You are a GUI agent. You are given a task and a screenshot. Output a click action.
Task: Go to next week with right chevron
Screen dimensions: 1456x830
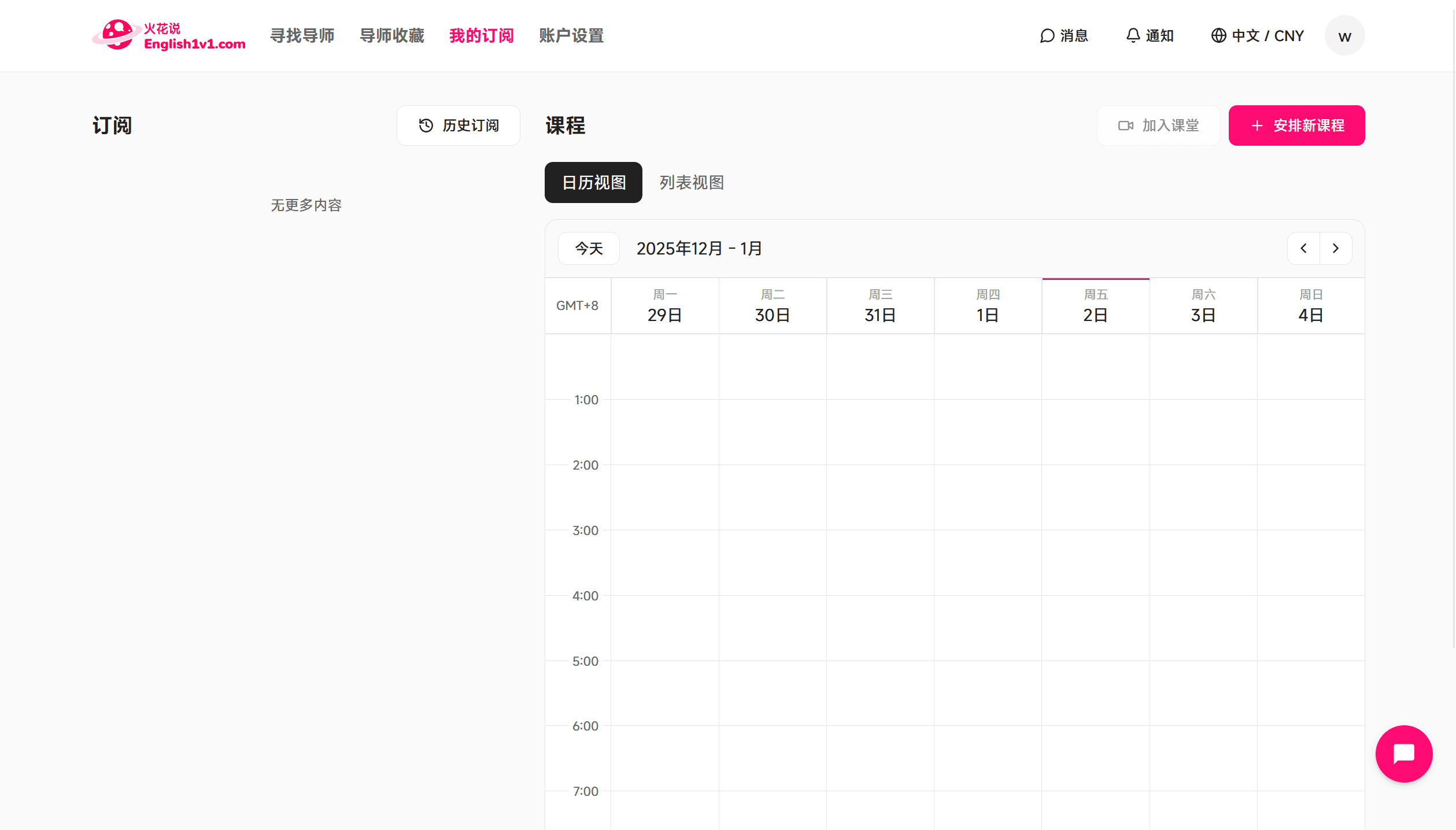coord(1336,249)
